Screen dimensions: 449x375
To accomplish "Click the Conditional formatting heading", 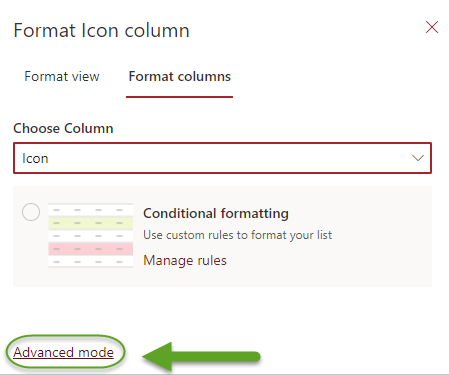I will tap(216, 213).
